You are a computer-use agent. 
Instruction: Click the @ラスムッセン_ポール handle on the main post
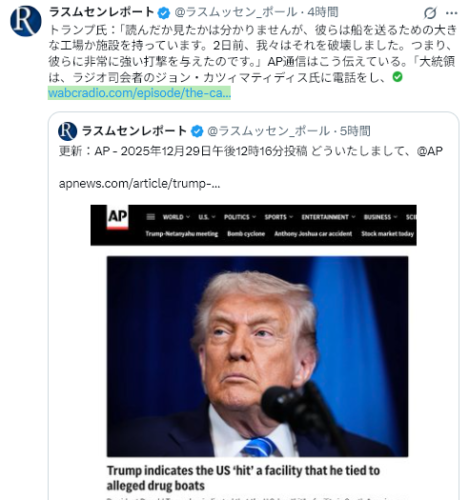[236, 12]
